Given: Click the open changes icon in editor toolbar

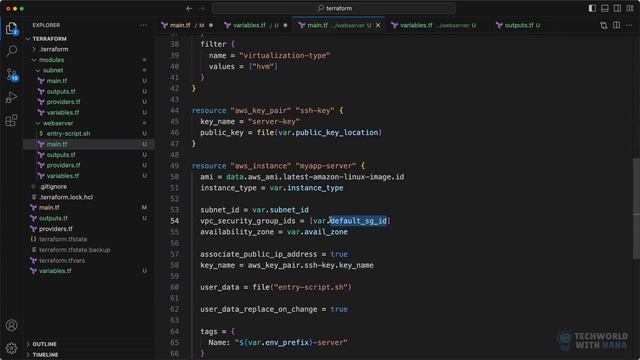Looking at the screenshot, I should pos(604,25).
